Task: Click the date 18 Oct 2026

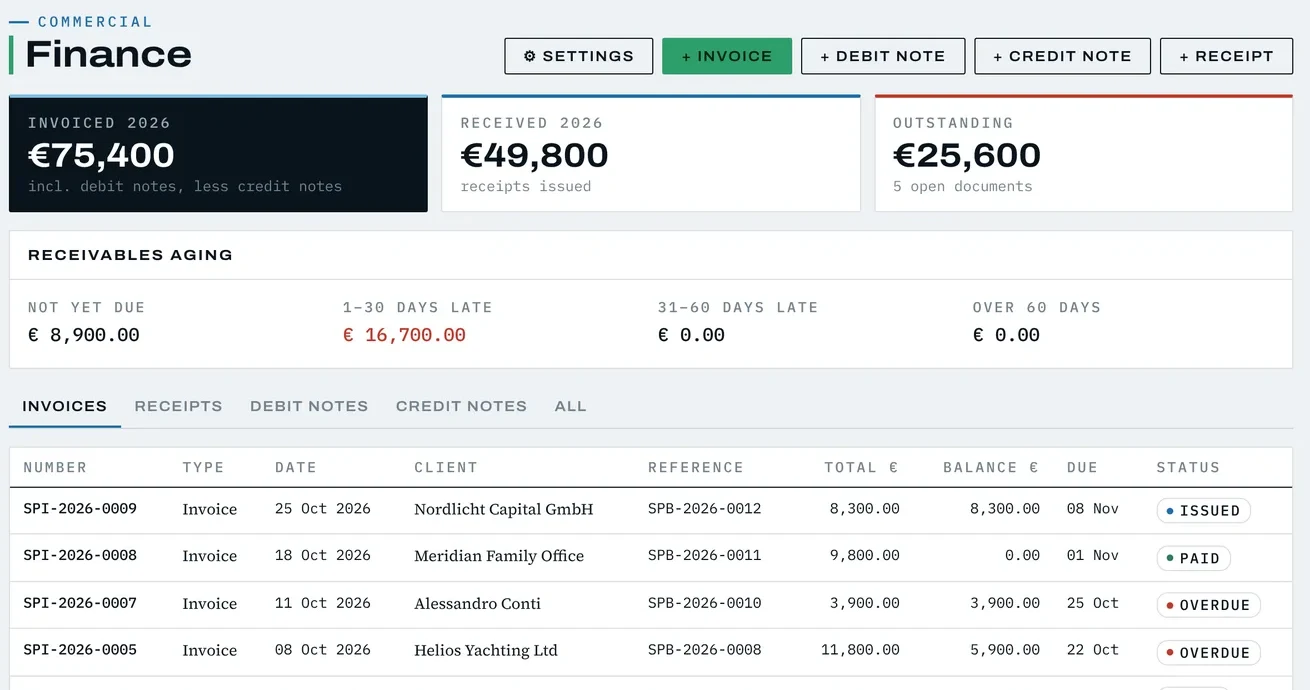Action: pos(323,556)
